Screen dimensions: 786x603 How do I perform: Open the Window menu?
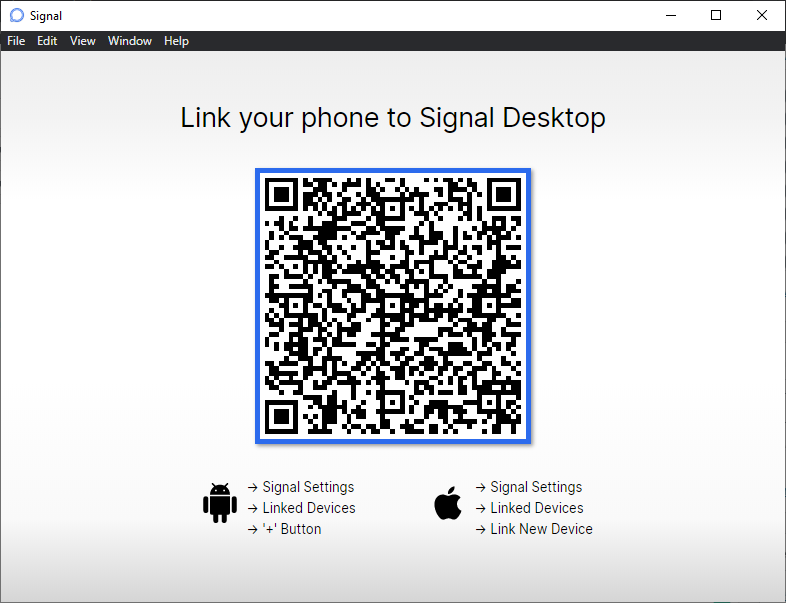click(x=130, y=41)
